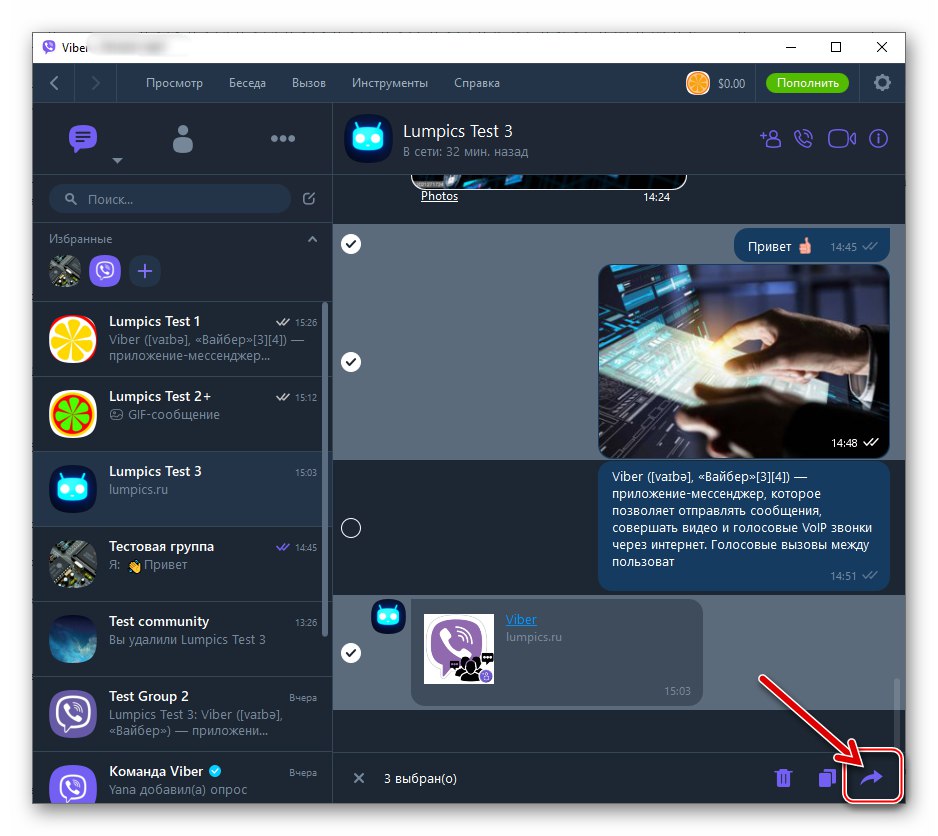The height and width of the screenshot is (836, 938).
Task: Copy selected messages icon
Action: (827, 778)
